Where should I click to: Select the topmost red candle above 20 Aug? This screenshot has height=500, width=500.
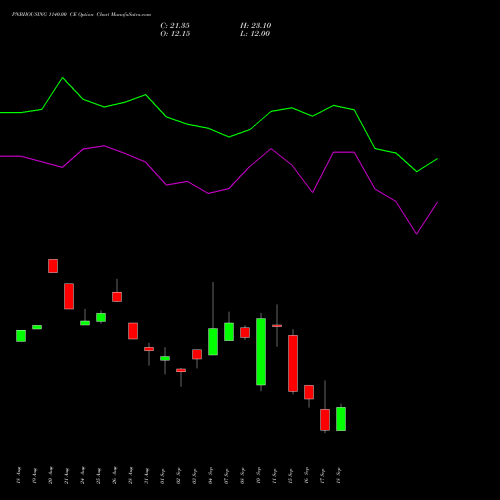point(53,266)
